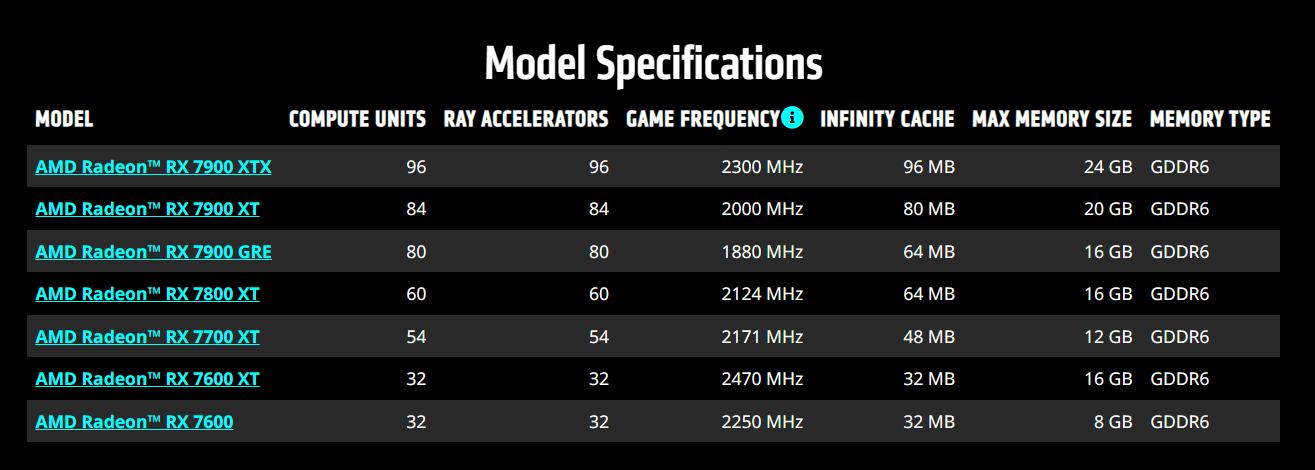Click the RAY ACCELERATORS column header
The width and height of the screenshot is (1315, 470).
coord(526,119)
